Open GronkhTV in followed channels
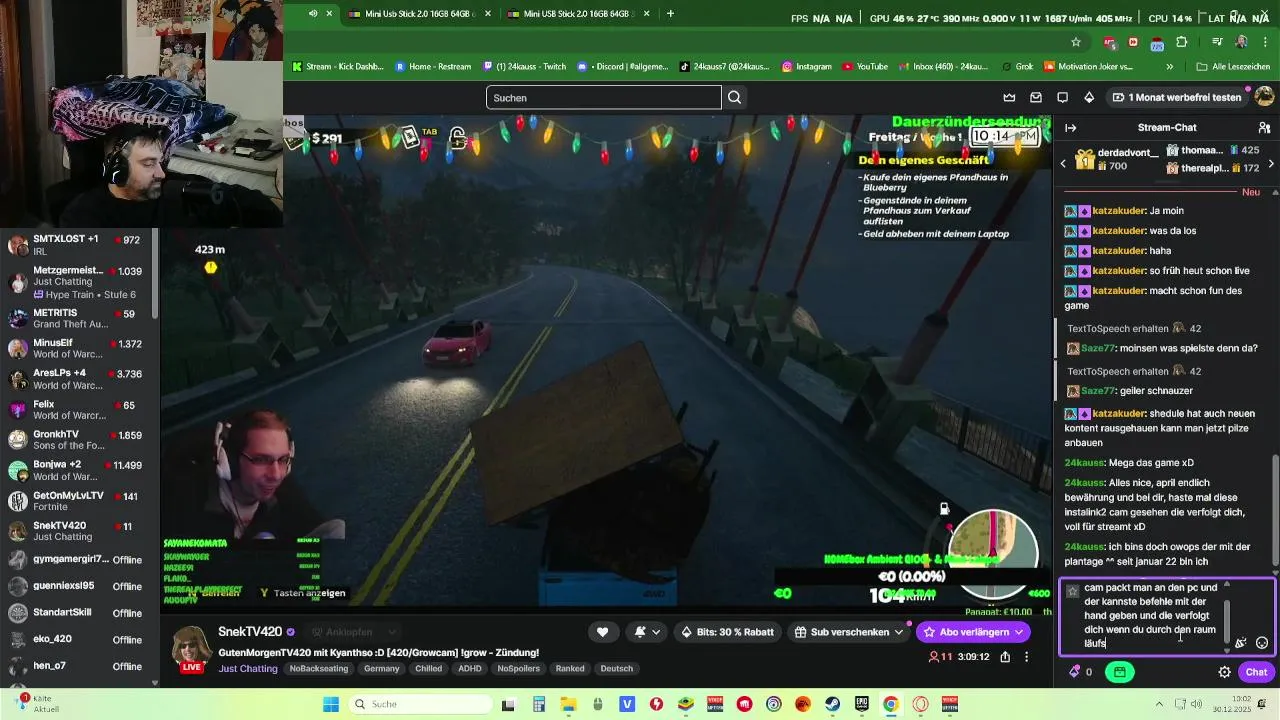The width and height of the screenshot is (1280, 720). pos(80,442)
